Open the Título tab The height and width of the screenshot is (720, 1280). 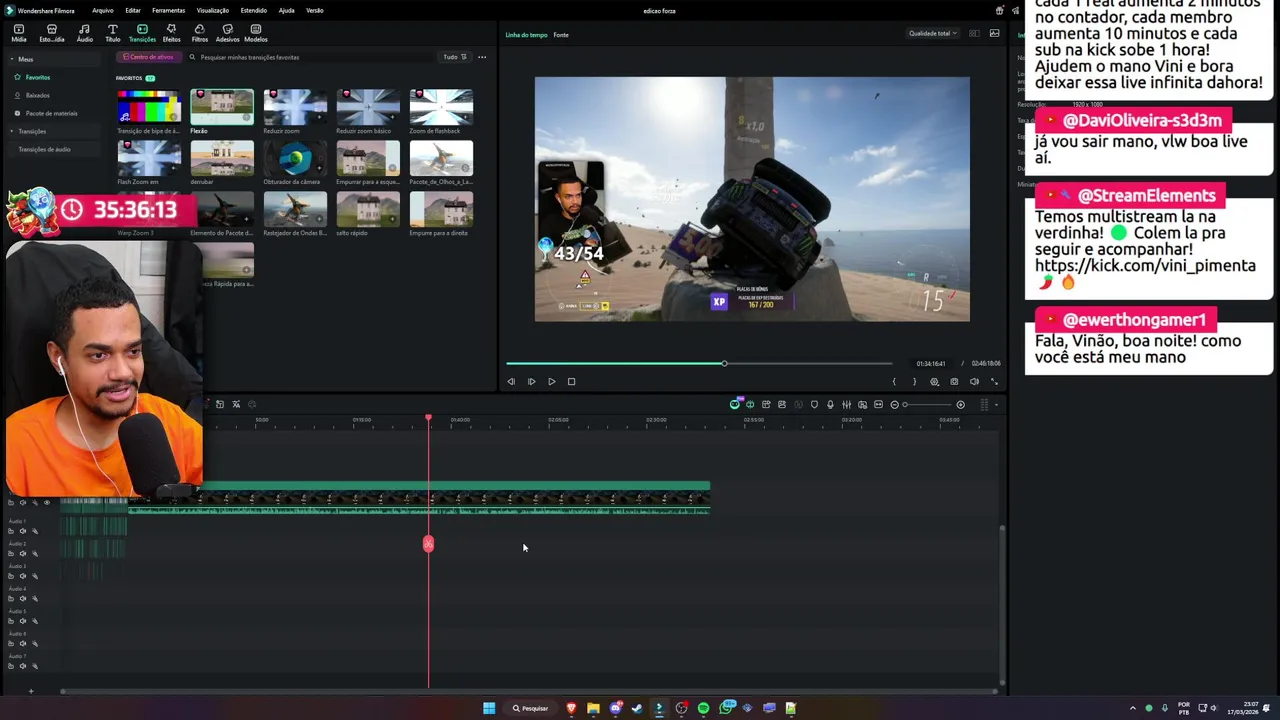112,33
